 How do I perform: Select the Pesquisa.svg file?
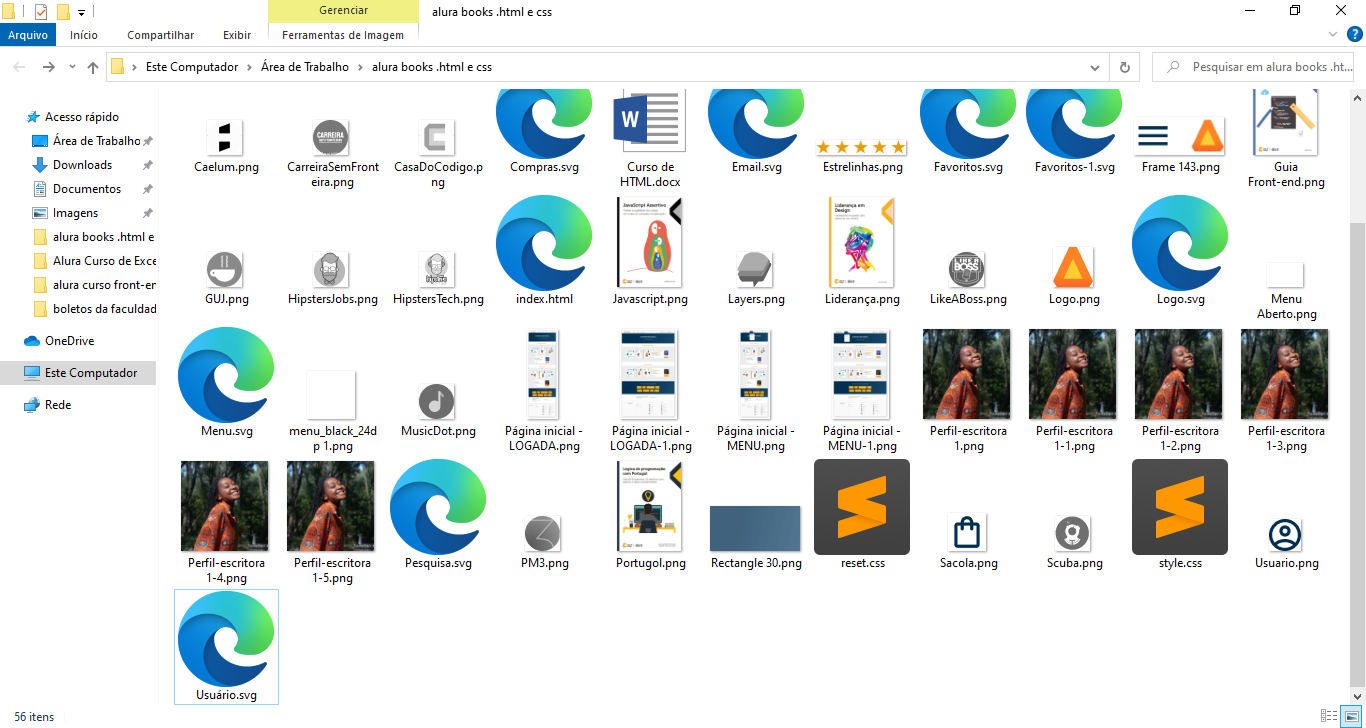[x=438, y=506]
